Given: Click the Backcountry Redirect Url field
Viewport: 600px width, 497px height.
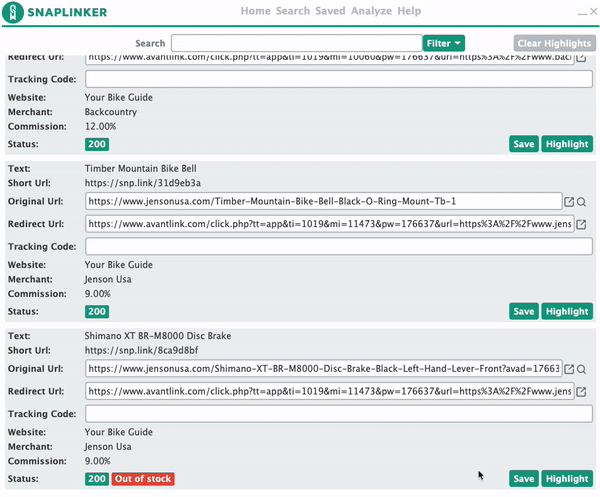Looking at the screenshot, I should pyautogui.click(x=329, y=59).
